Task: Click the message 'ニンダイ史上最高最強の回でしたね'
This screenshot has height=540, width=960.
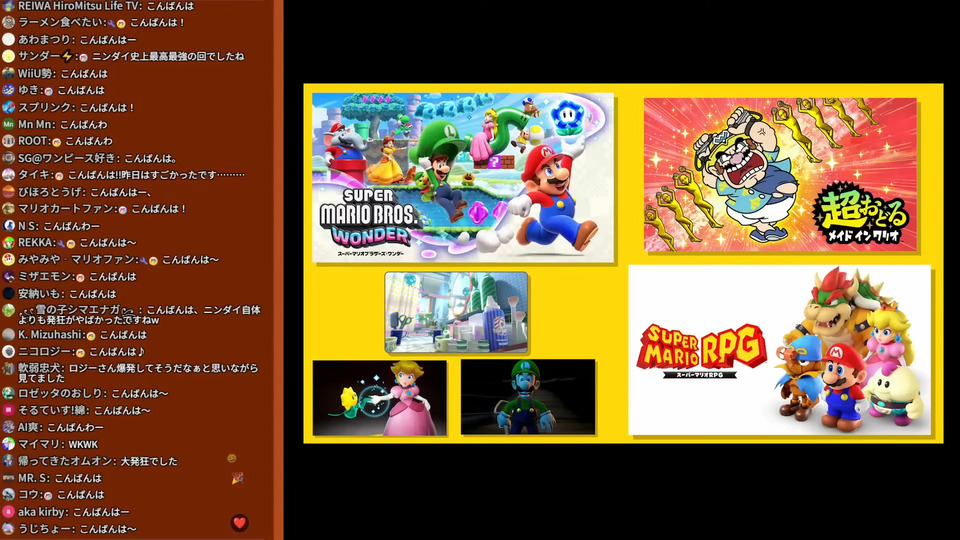Action: click(x=168, y=56)
